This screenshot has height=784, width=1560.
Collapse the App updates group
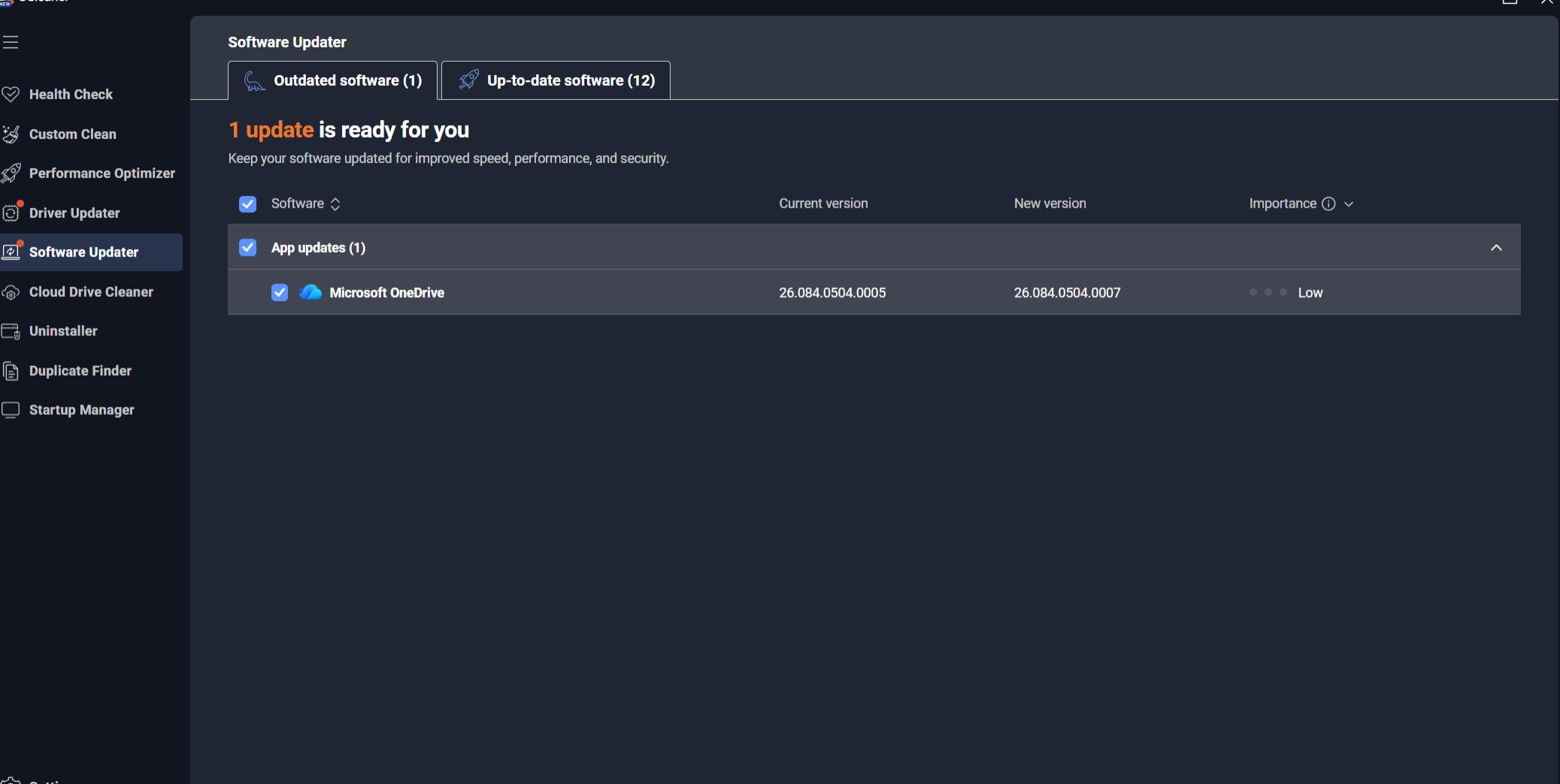(1496, 247)
